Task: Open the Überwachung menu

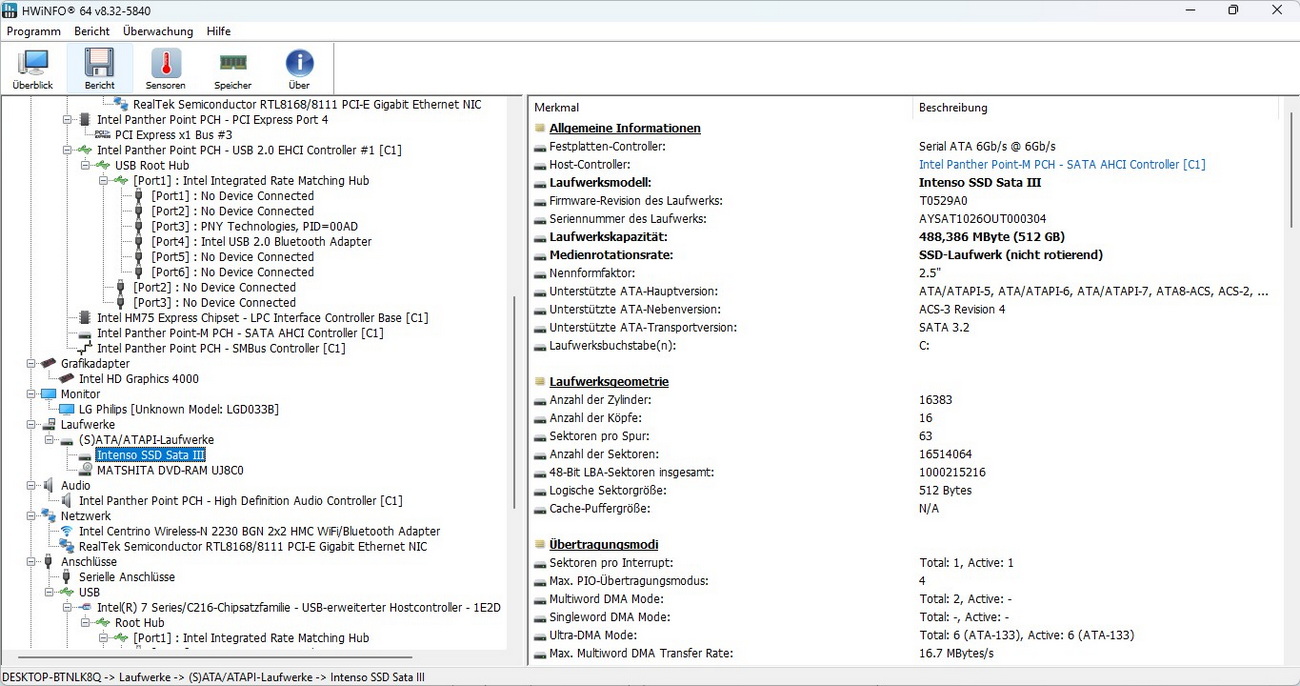Action: 158,31
